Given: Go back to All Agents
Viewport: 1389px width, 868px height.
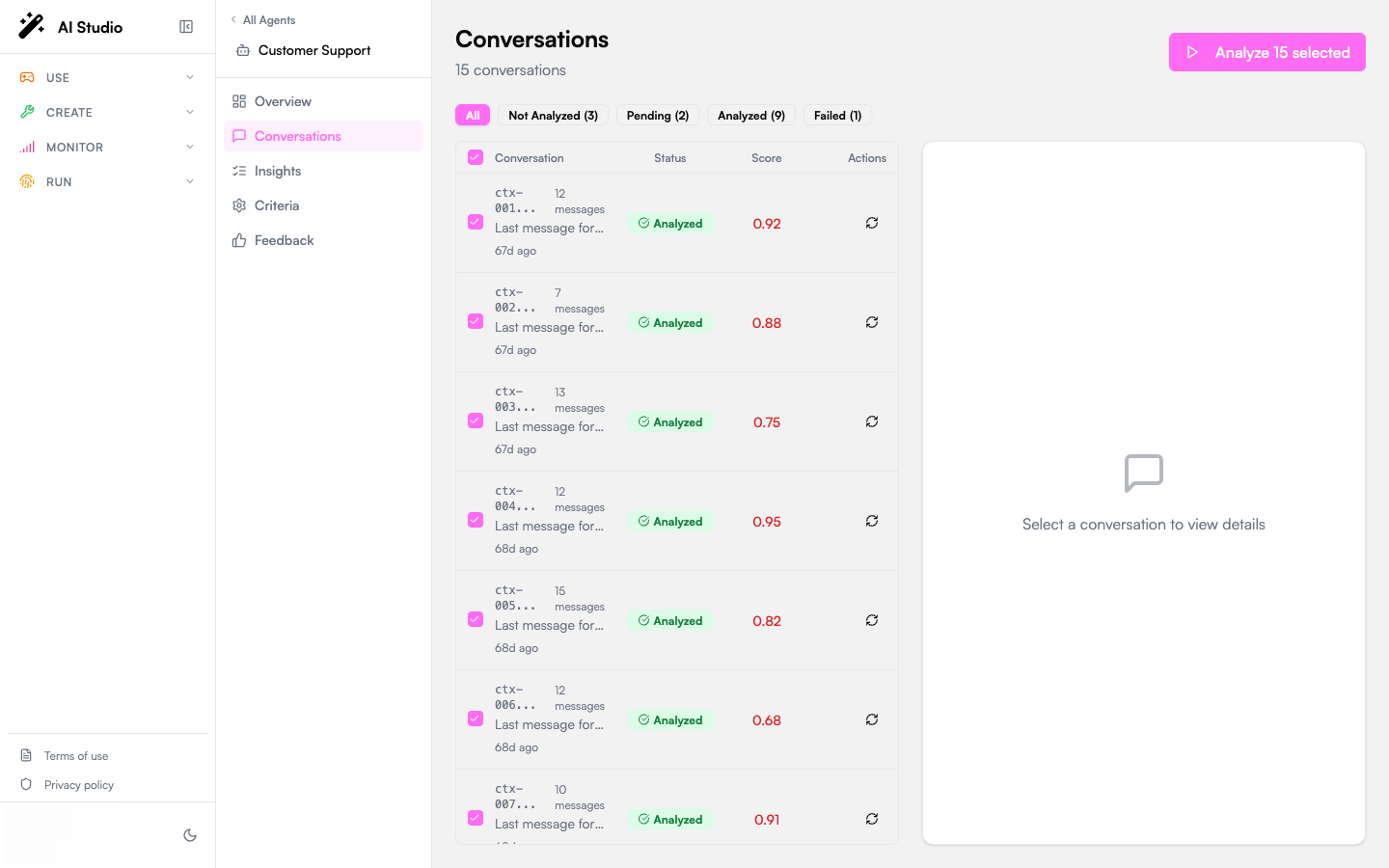Looking at the screenshot, I should pyautogui.click(x=262, y=19).
